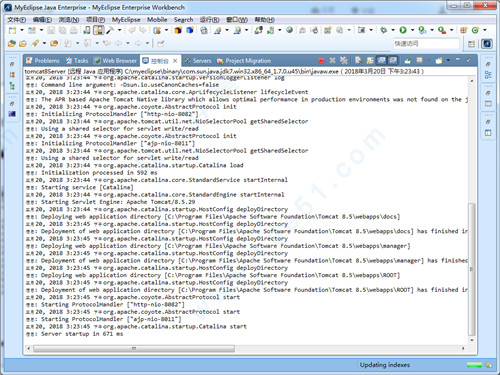This screenshot has width=500, height=375.
Task: Click the console vertical scrollbar thumb
Action: [x=471, y=269]
